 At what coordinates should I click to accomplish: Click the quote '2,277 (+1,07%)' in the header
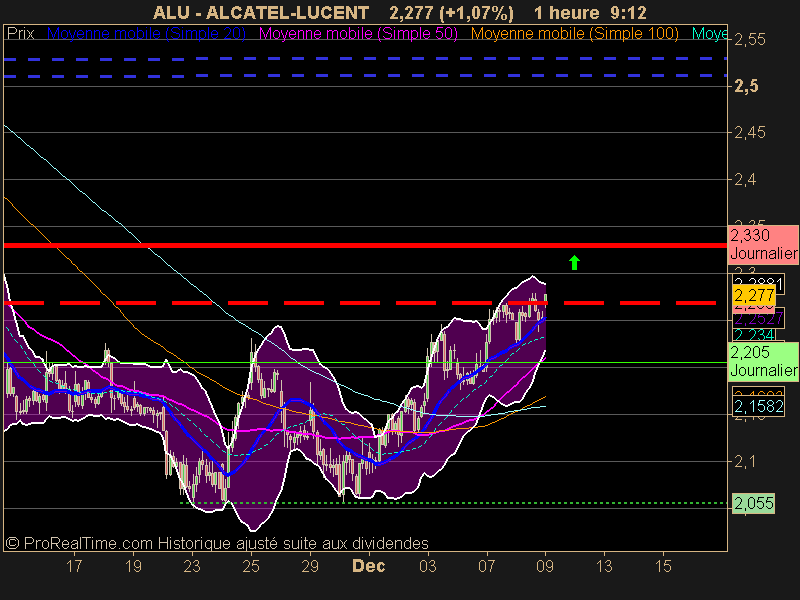point(451,12)
